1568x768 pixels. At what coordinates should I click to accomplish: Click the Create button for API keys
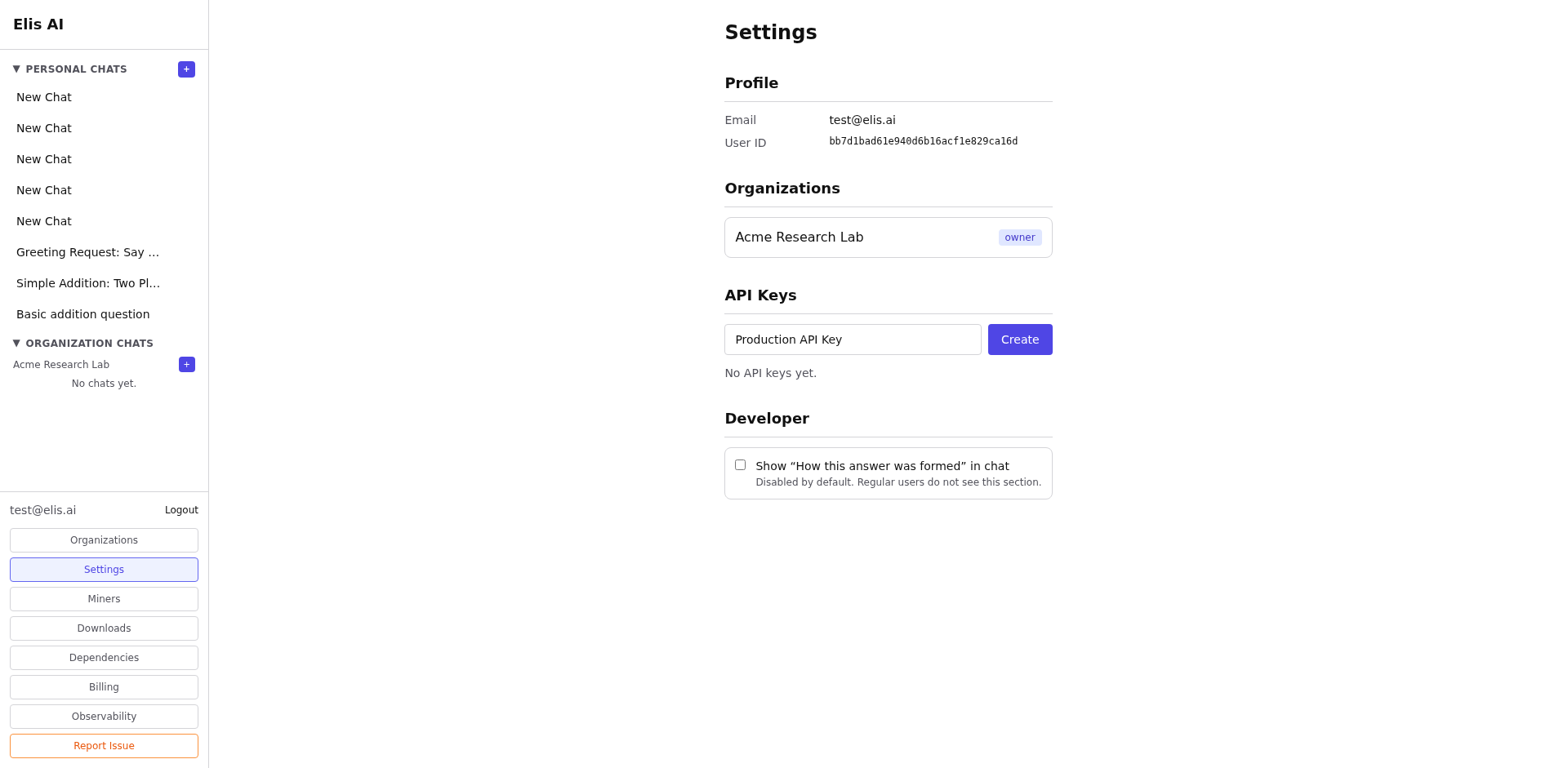pos(1019,339)
